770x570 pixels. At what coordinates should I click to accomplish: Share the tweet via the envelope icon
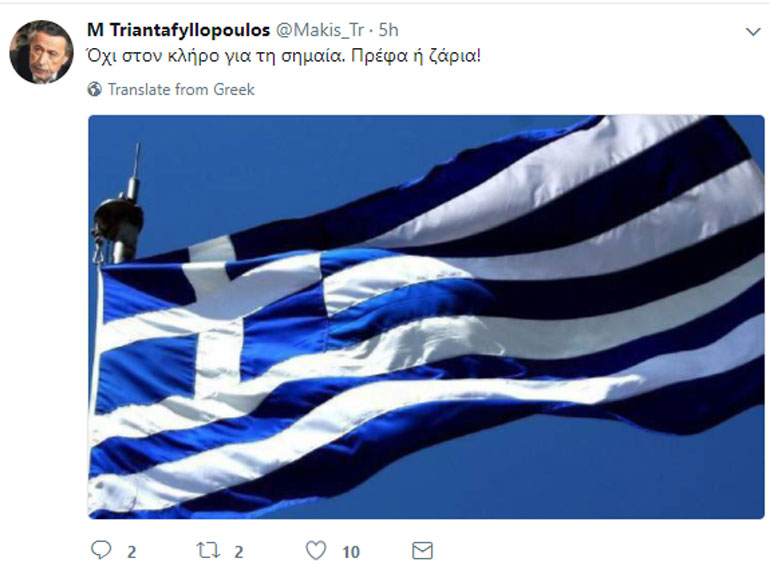pos(422,551)
